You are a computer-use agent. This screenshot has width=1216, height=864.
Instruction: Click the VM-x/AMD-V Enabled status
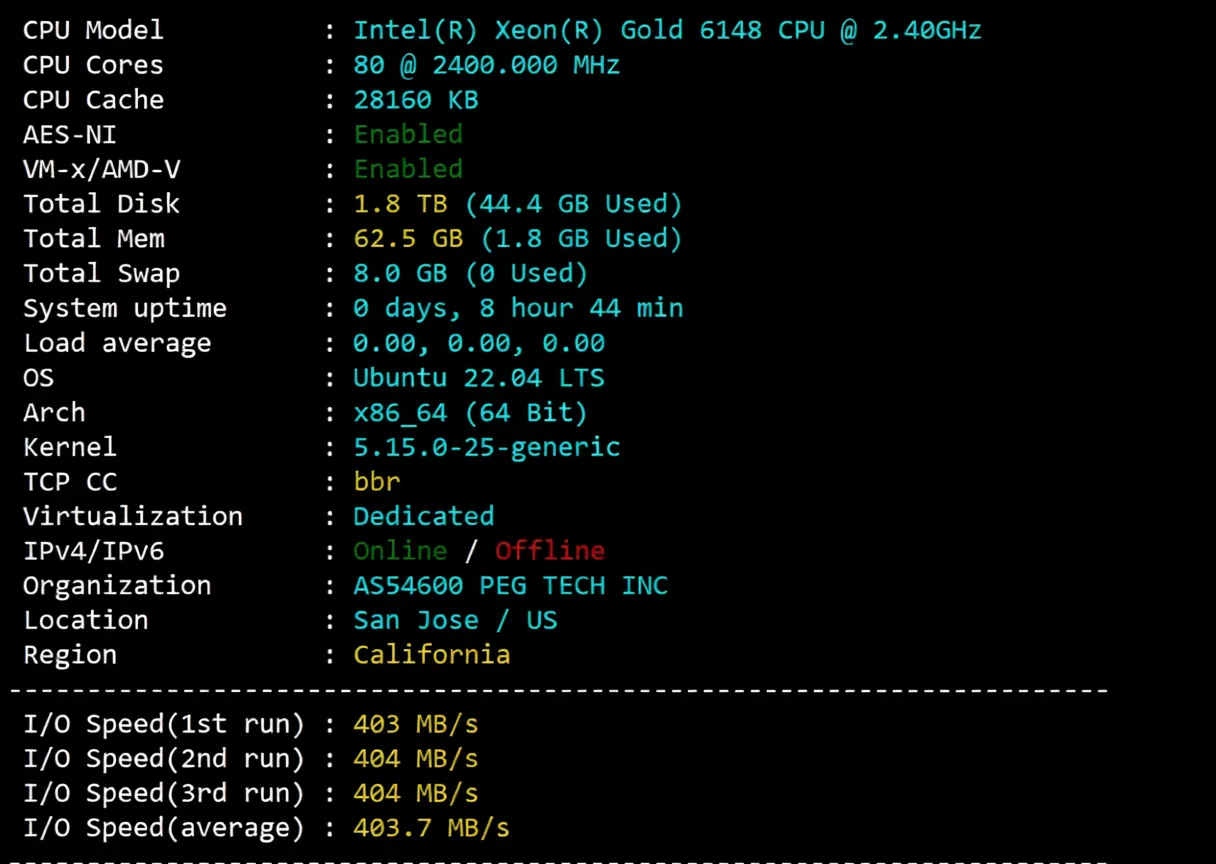click(408, 169)
